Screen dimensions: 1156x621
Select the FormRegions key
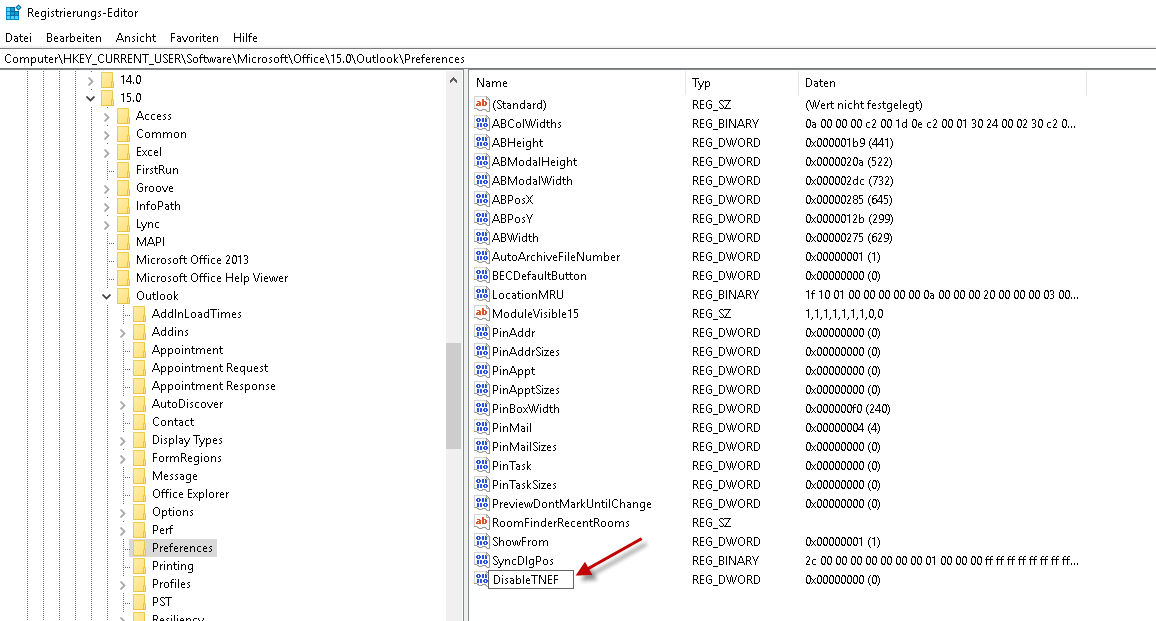coord(187,458)
